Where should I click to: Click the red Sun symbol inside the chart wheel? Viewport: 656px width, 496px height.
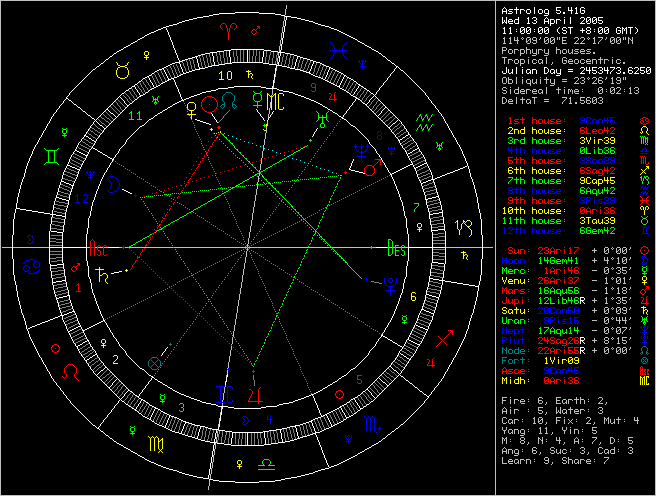[208, 104]
